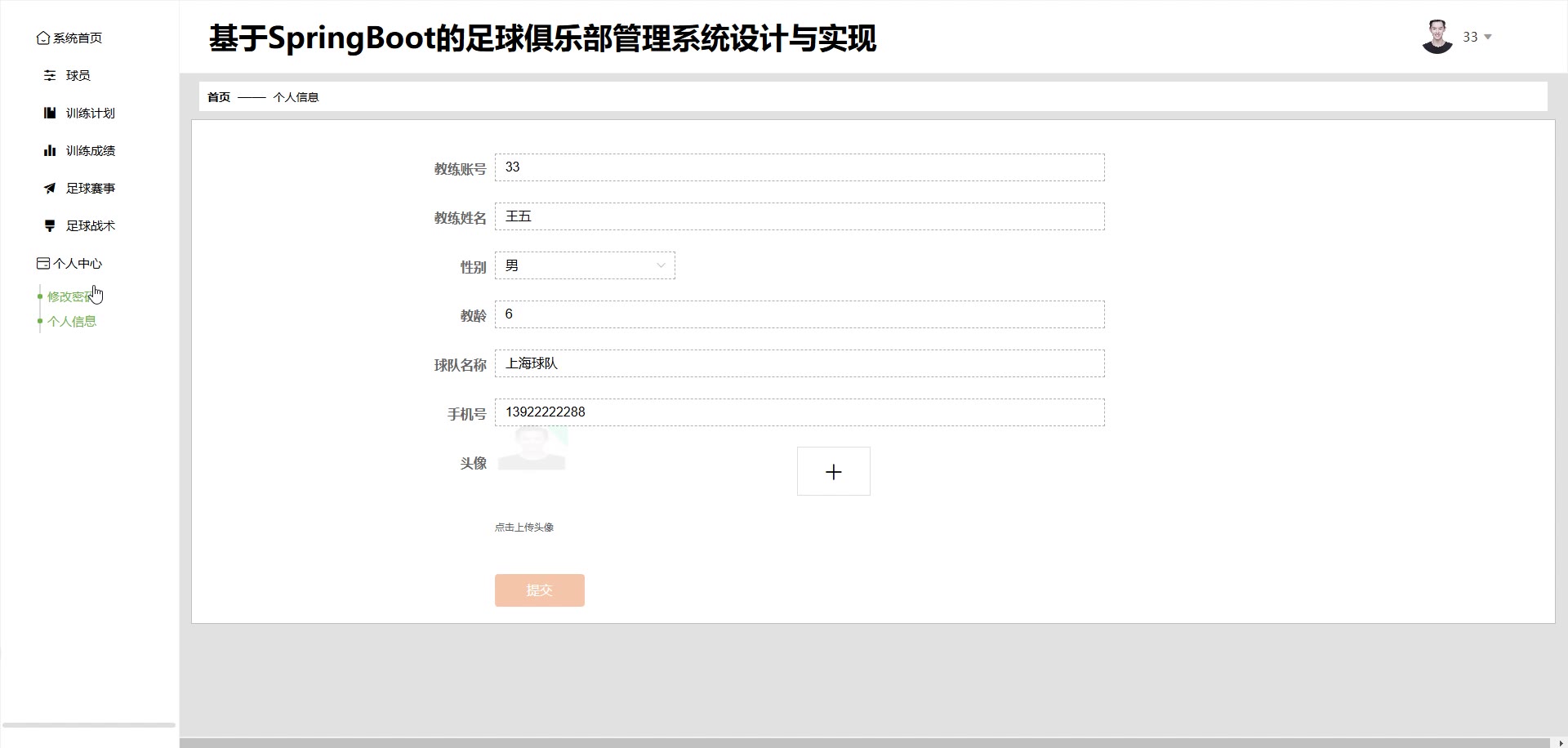Click the card icon beside 个人中心
Screen dimensions: 1568x748
pos(43,263)
